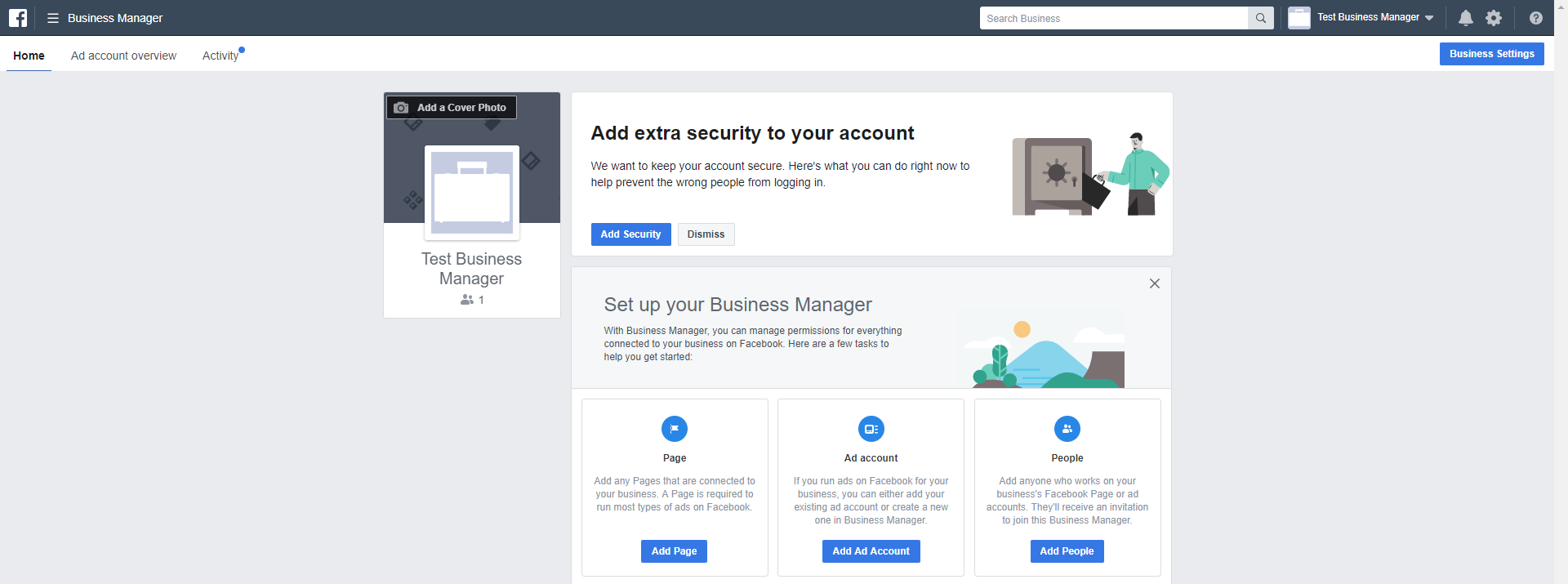This screenshot has width=1568, height=584.
Task: Click the 'People' card title
Action: click(1067, 458)
